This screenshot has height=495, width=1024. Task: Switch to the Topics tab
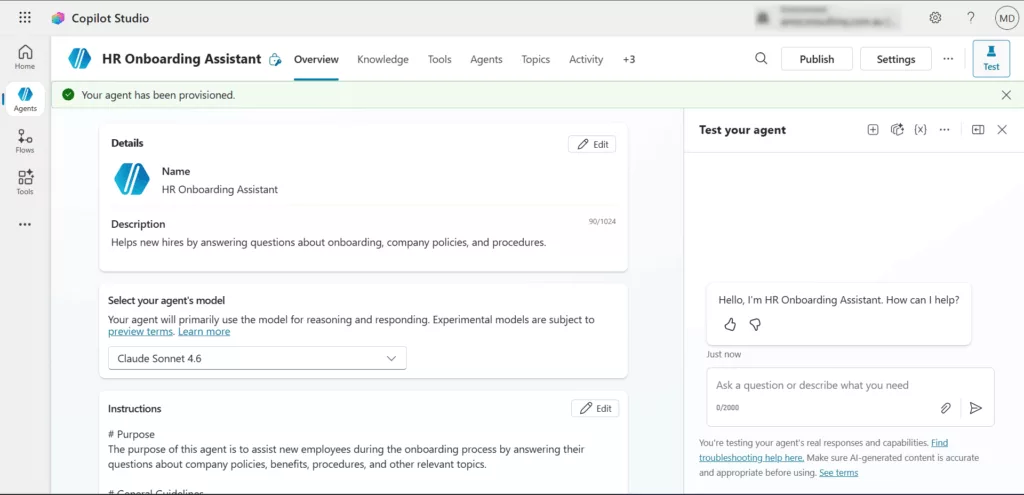[536, 59]
